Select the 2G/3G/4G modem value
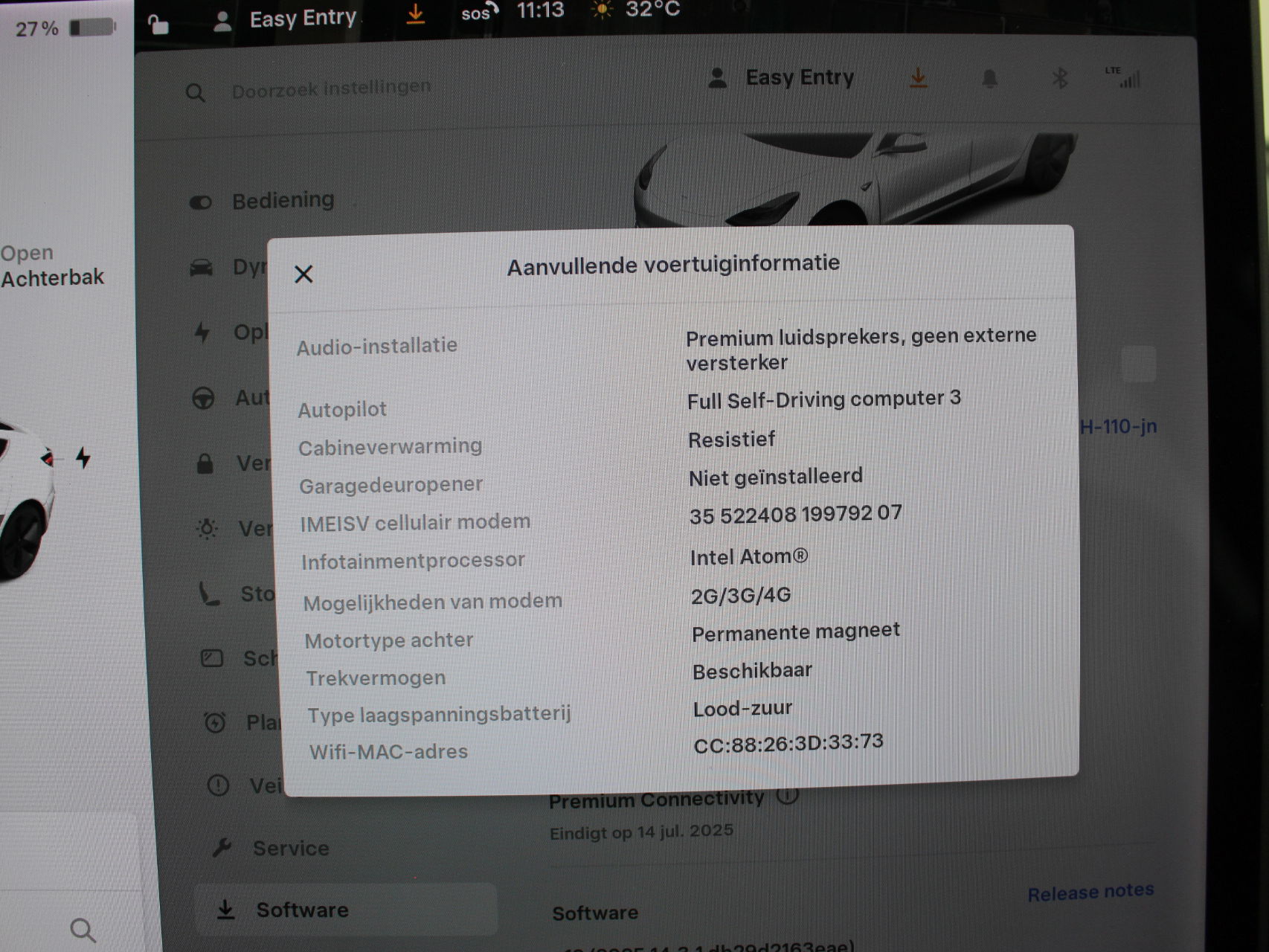 pos(741,596)
